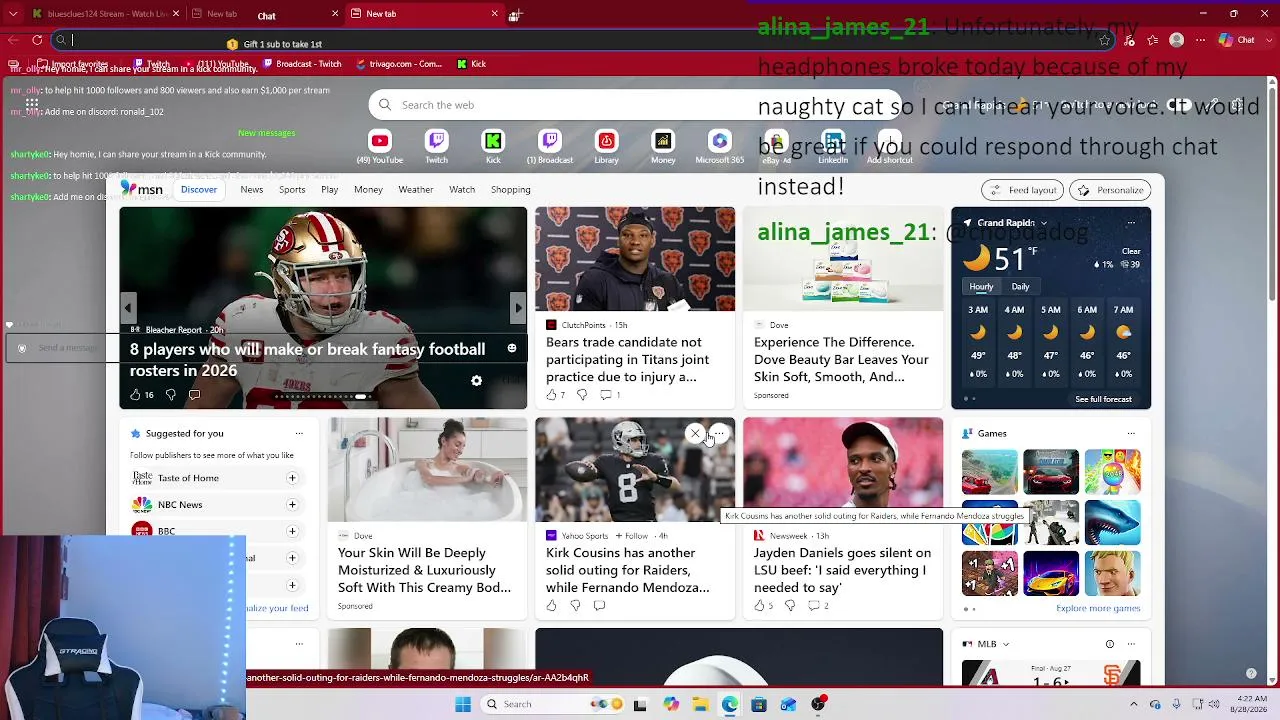This screenshot has width=1280, height=720.
Task: Open more options on the Games card
Action: 1131,433
